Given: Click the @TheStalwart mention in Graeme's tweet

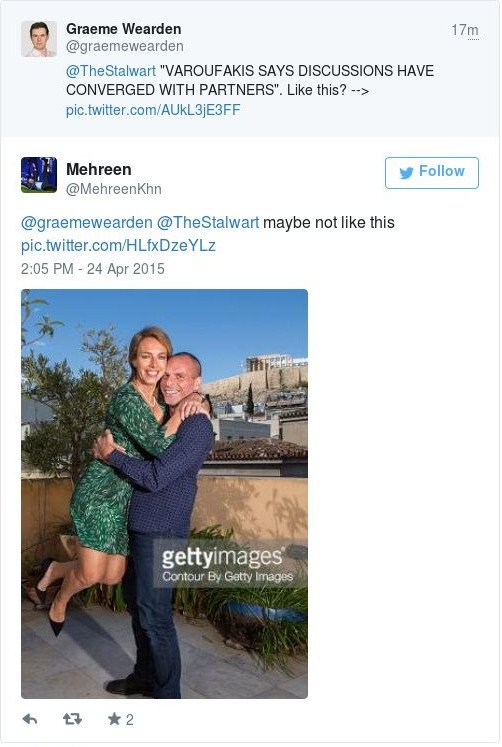Looking at the screenshot, I should pyautogui.click(x=110, y=71).
